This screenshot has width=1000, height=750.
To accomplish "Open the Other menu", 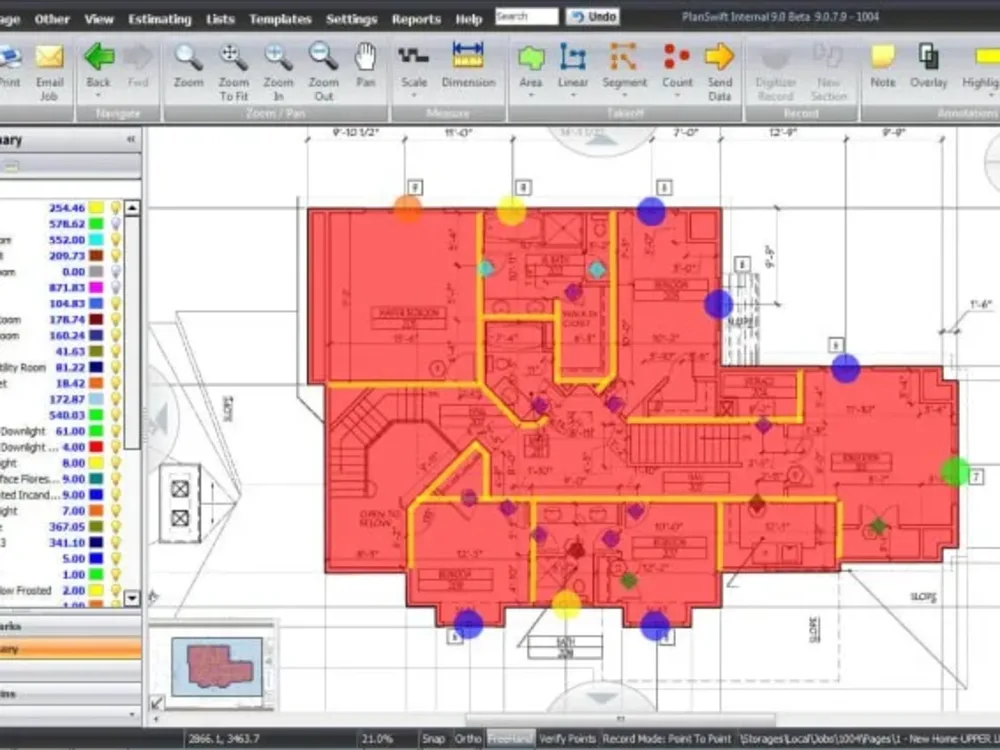I will coord(52,19).
